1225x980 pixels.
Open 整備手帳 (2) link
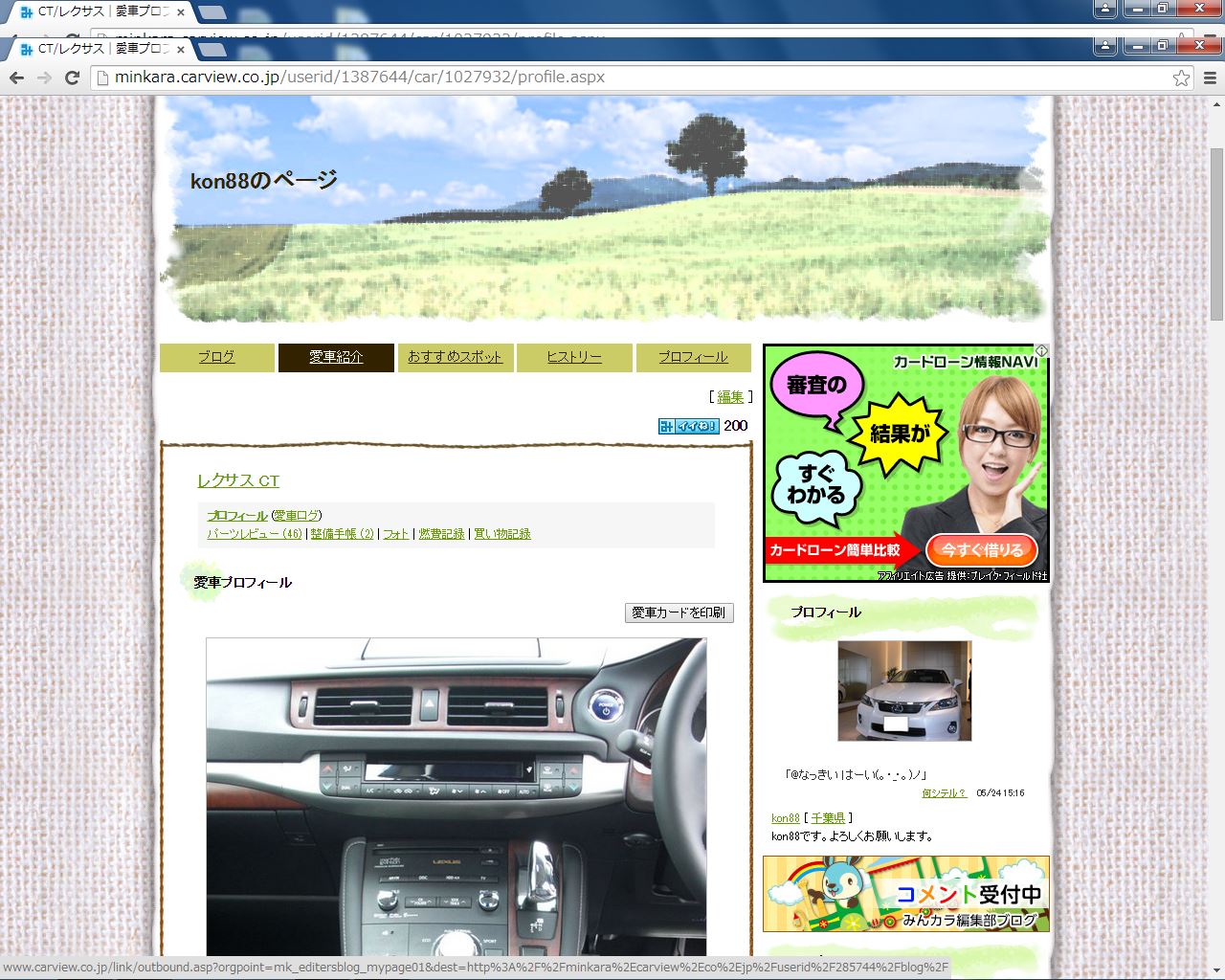pos(342,534)
